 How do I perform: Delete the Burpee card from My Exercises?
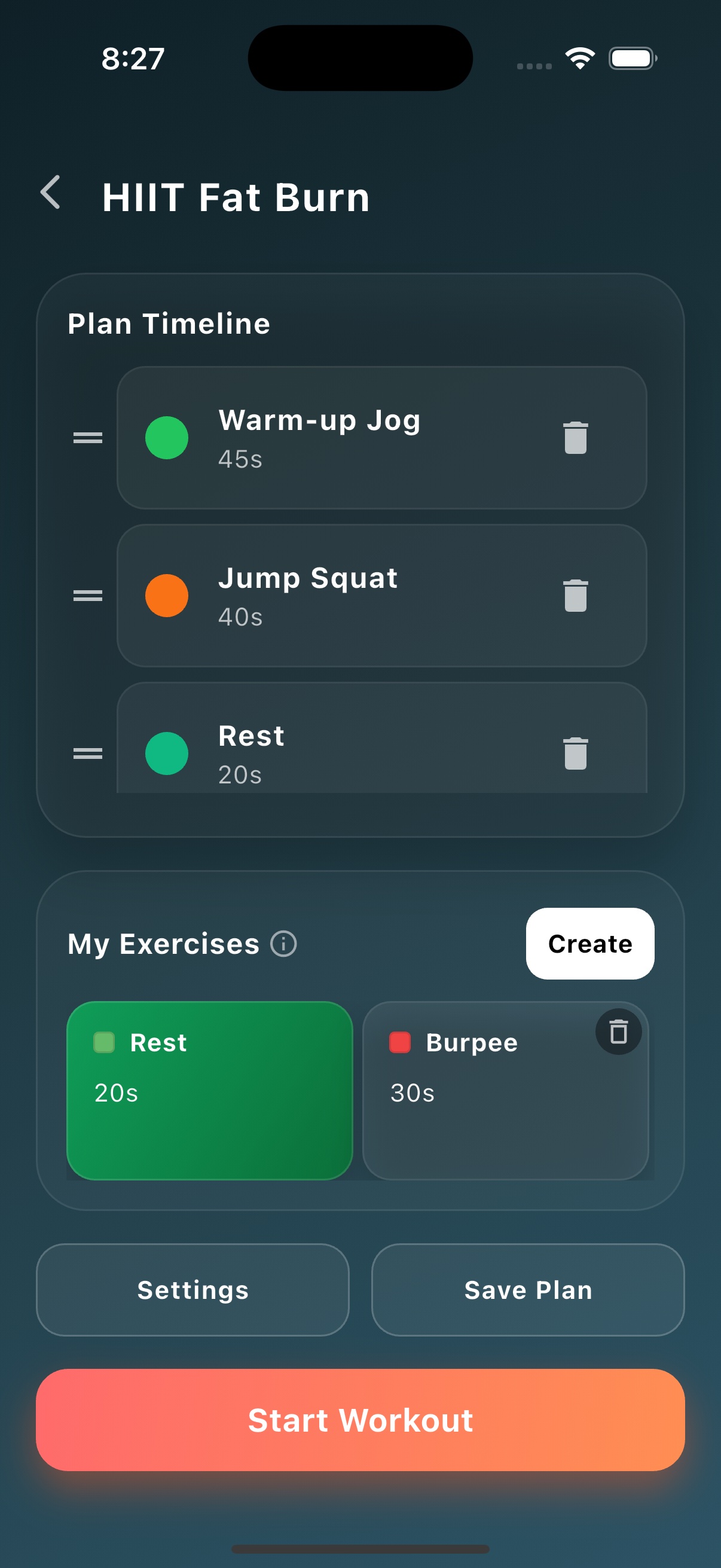(x=618, y=1030)
